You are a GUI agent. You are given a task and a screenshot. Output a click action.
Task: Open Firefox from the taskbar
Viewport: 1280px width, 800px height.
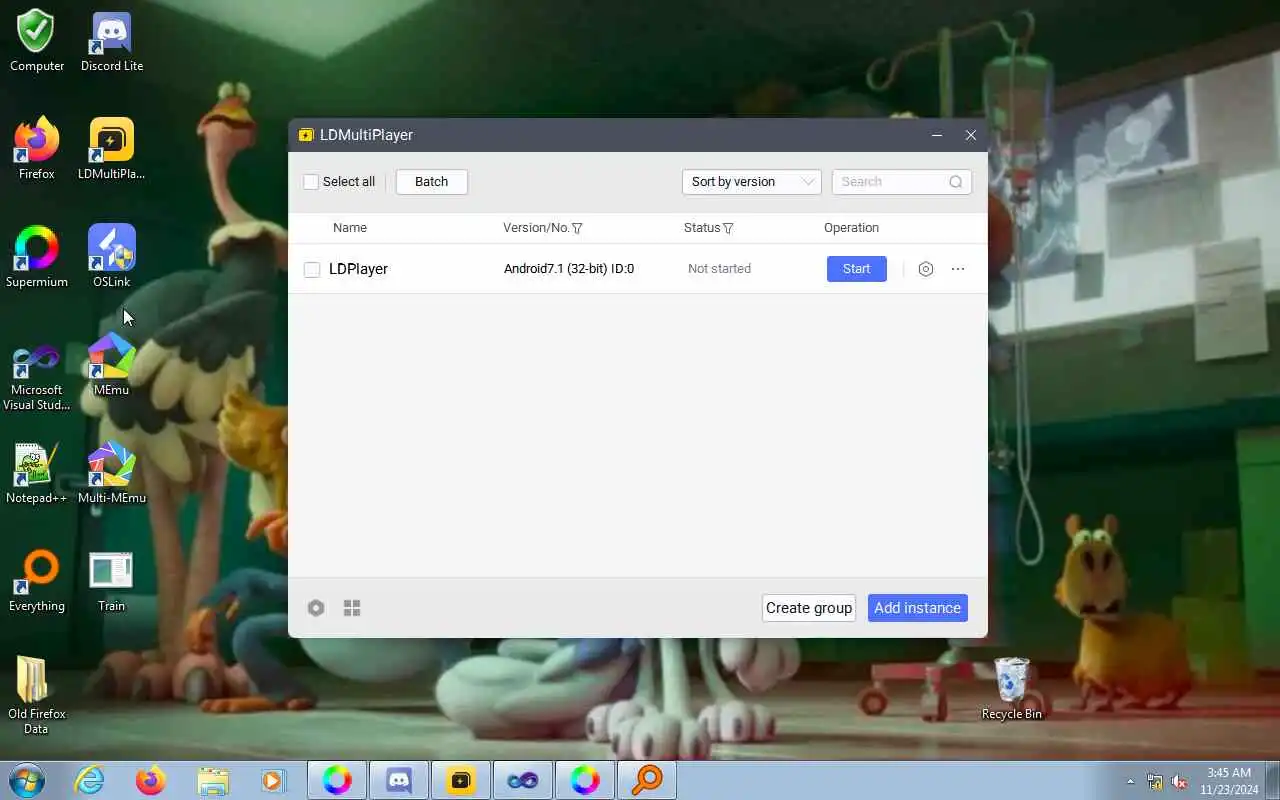coord(151,780)
